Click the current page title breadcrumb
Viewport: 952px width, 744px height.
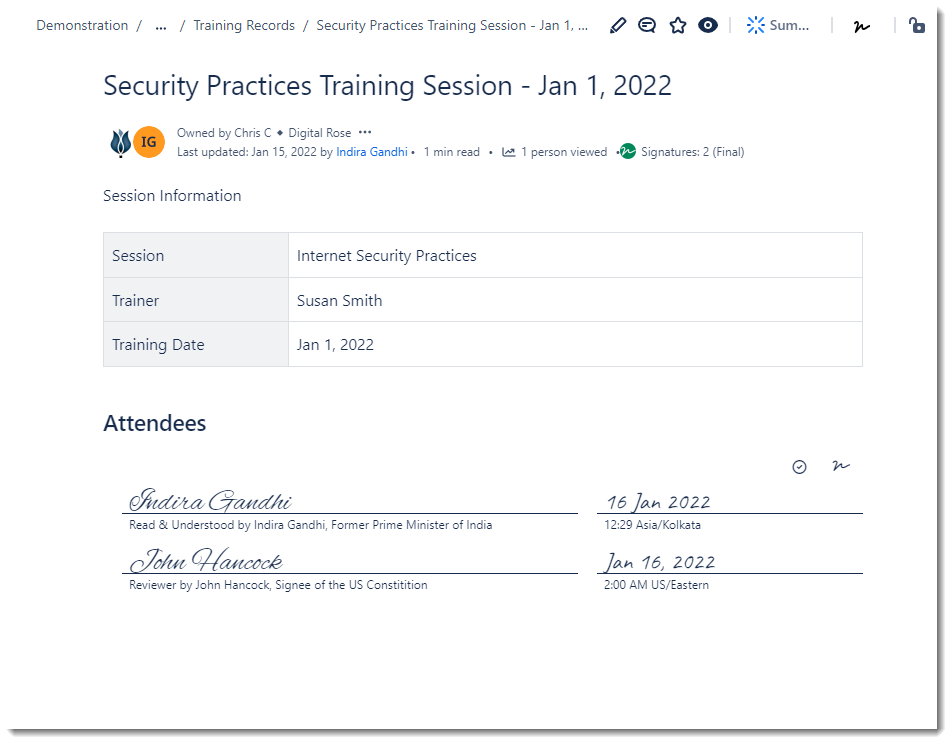tap(452, 26)
